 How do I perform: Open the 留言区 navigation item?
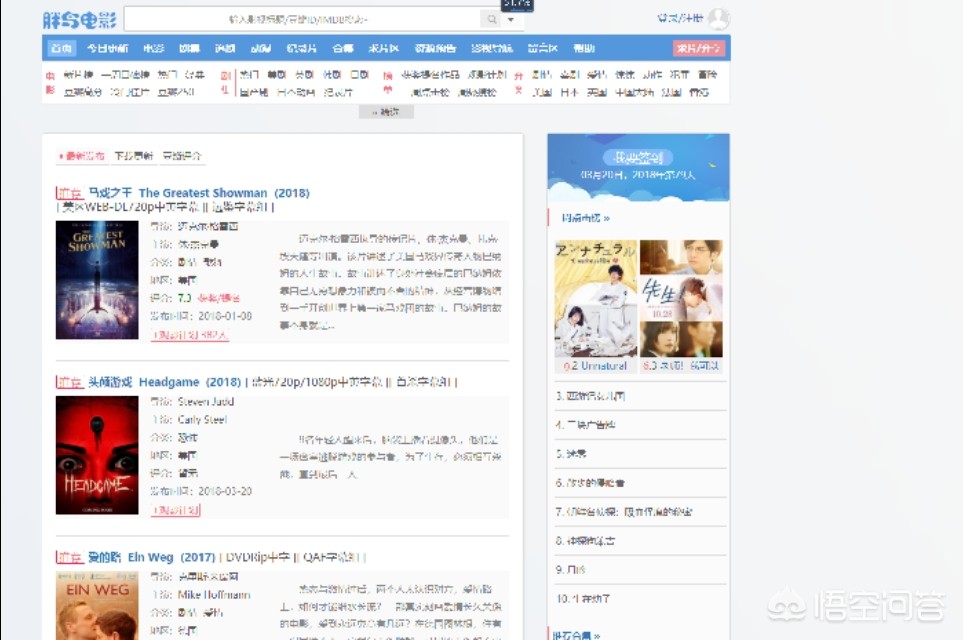[x=542, y=48]
